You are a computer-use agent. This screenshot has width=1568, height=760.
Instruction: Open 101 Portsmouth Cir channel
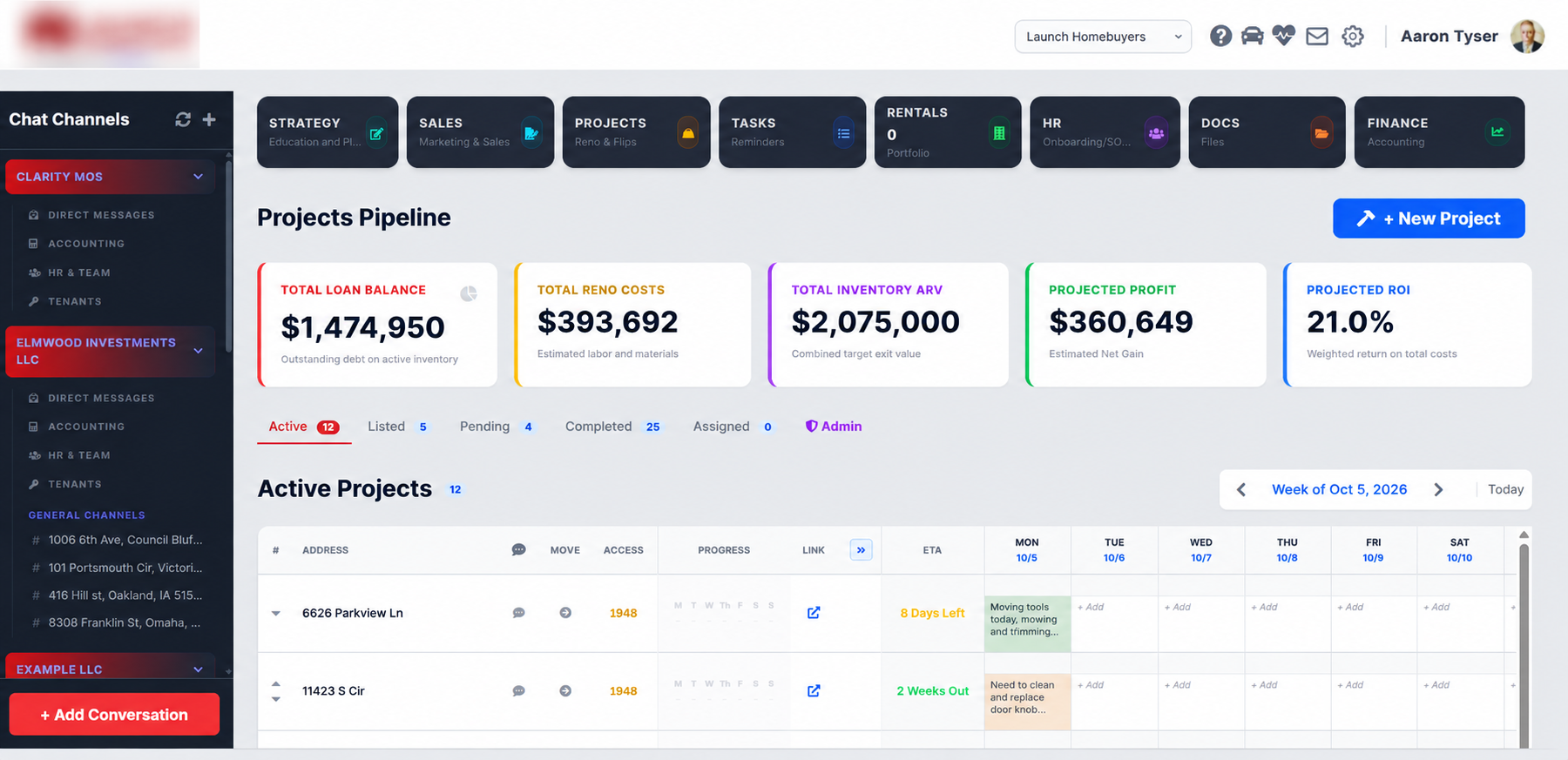point(117,568)
